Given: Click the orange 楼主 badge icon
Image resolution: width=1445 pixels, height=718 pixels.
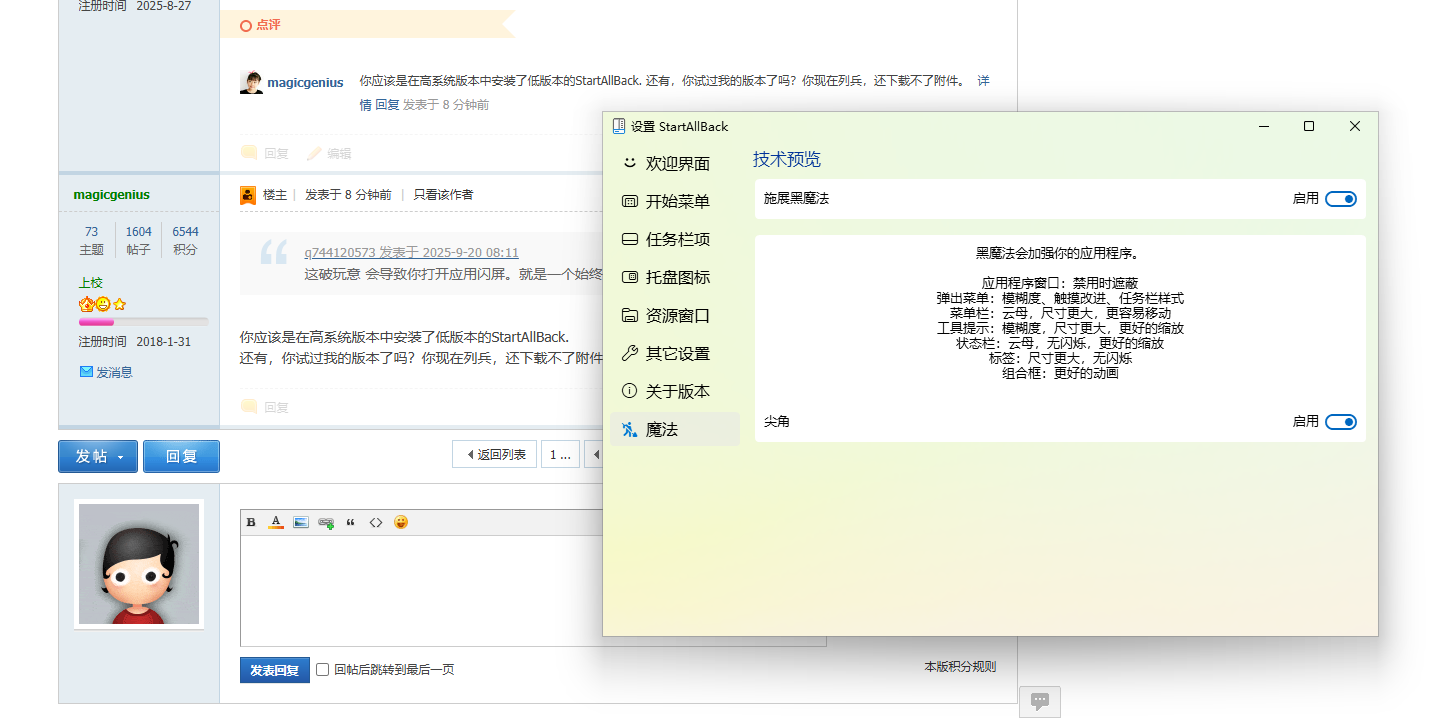Looking at the screenshot, I should [248, 195].
